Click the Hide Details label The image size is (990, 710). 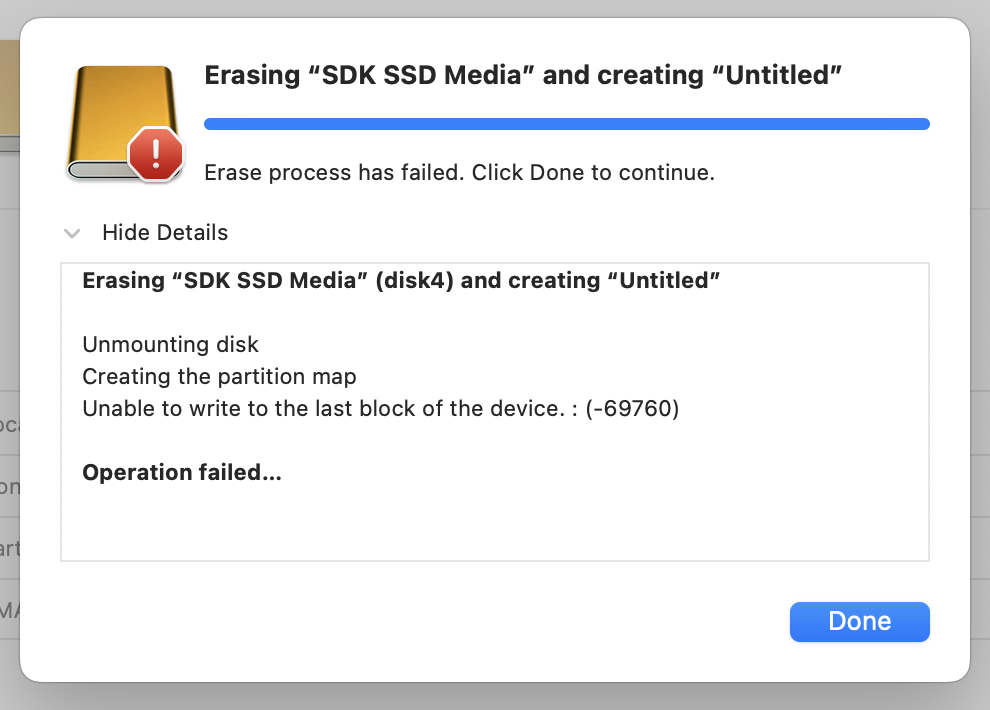click(165, 233)
